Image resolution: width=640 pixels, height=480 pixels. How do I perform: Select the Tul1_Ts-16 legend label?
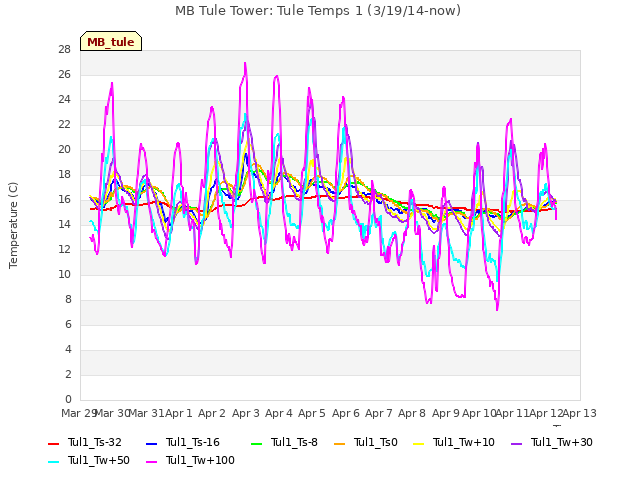pyautogui.click(x=193, y=442)
